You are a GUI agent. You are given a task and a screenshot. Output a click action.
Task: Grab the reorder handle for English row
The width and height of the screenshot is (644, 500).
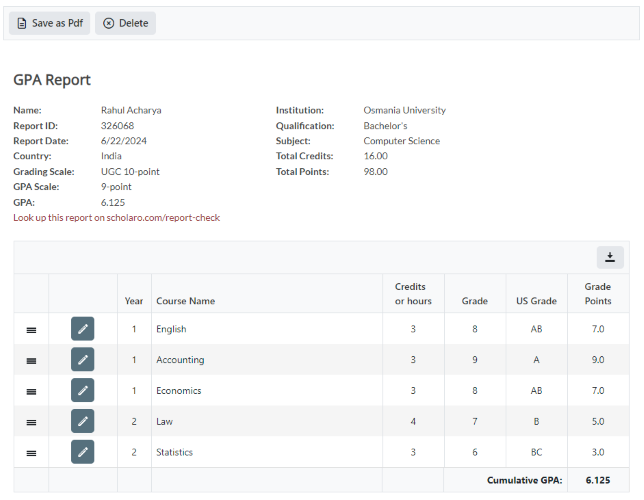click(x=31, y=330)
